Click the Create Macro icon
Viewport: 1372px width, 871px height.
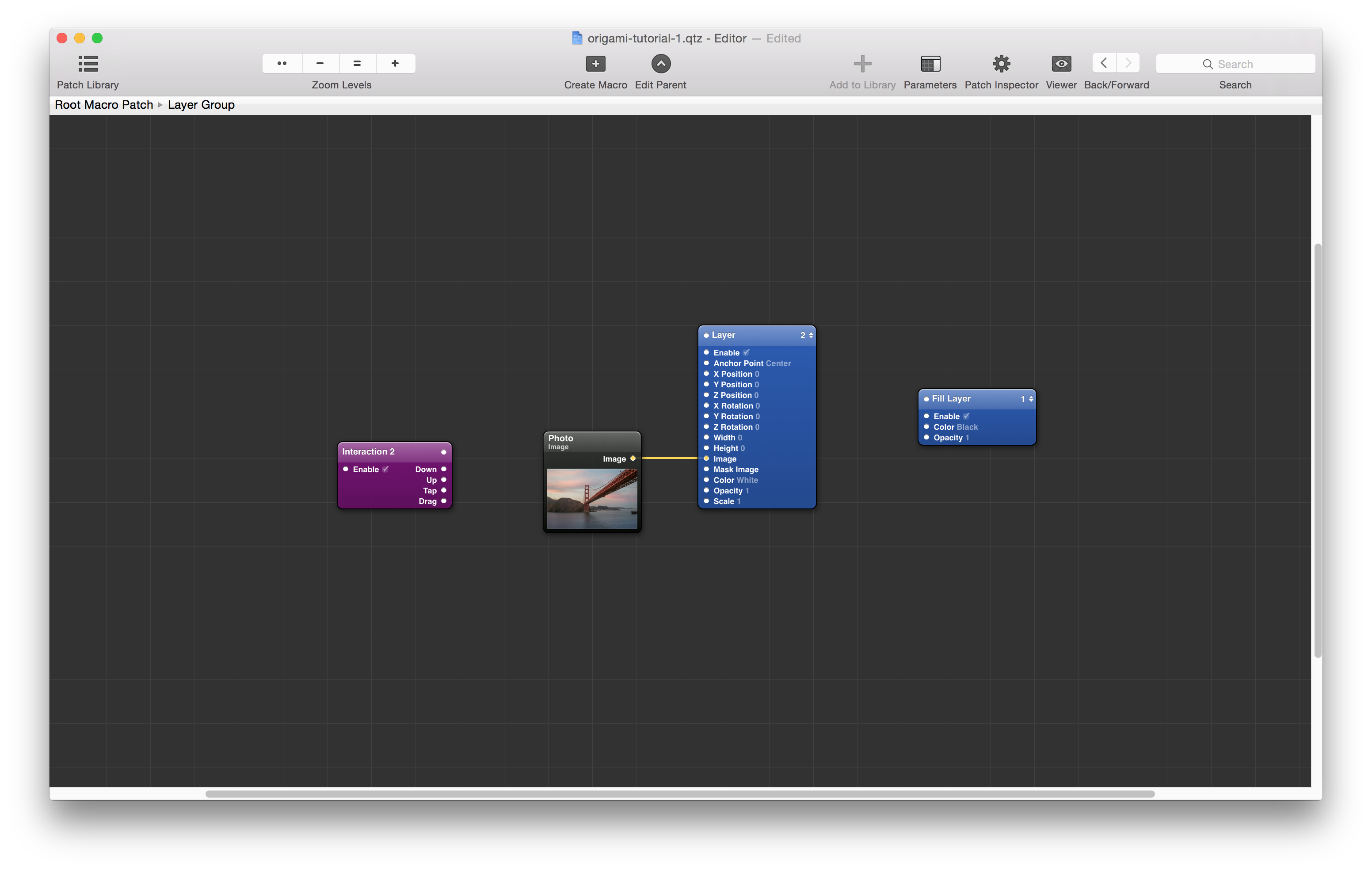pyautogui.click(x=595, y=63)
